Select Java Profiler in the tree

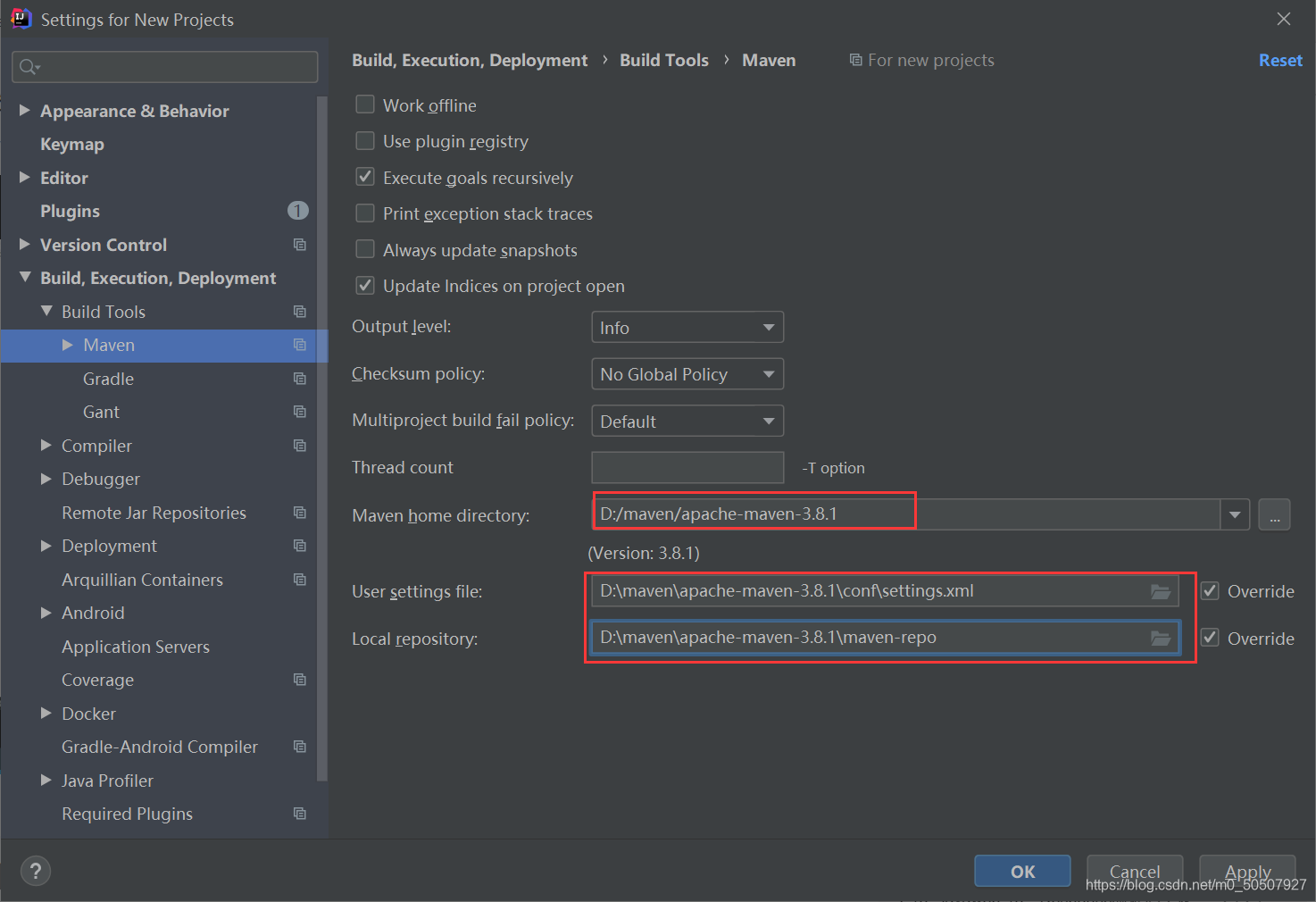(107, 781)
